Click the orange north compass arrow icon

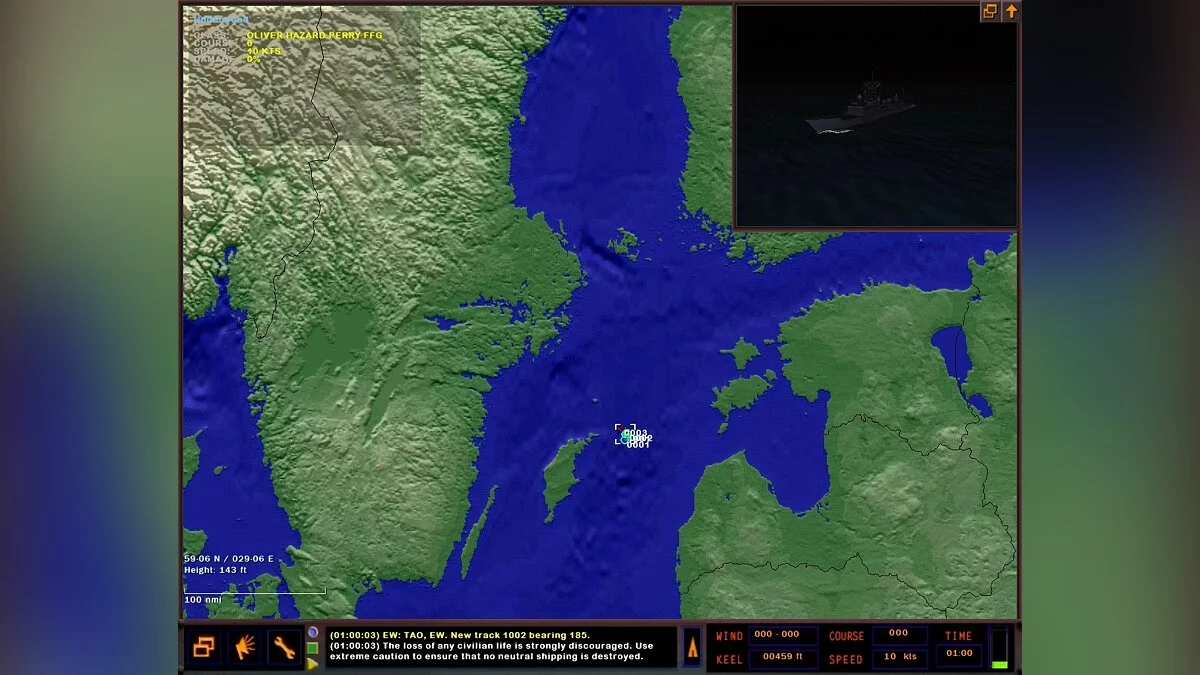click(692, 647)
